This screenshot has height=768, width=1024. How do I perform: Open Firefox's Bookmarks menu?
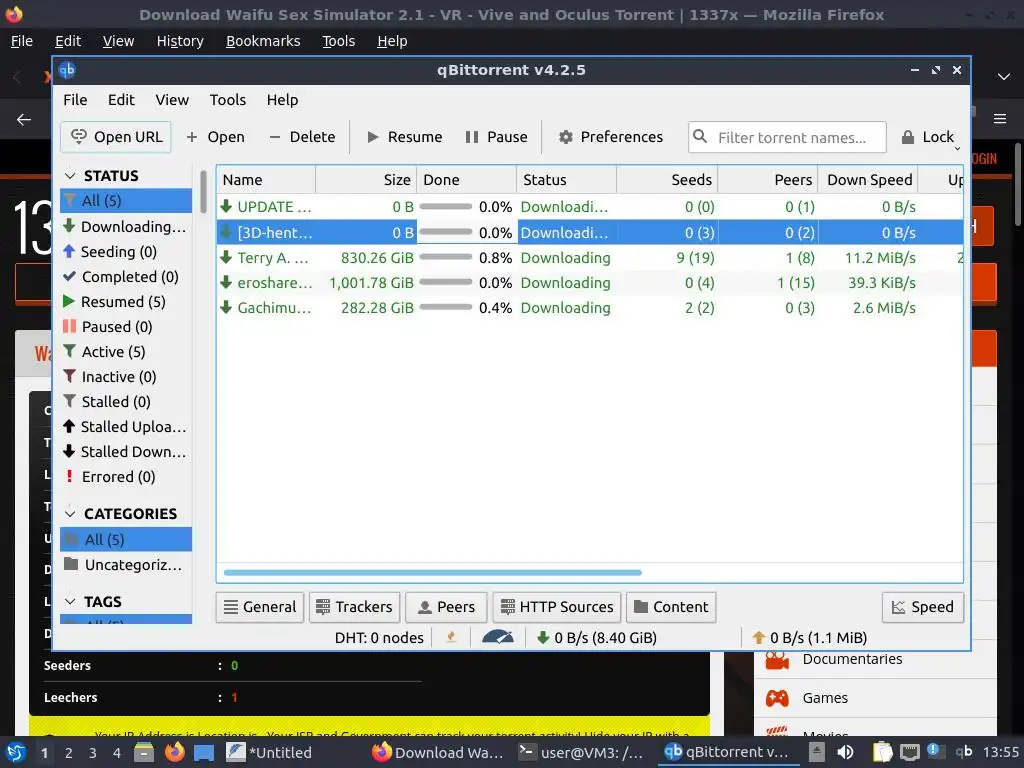click(x=263, y=41)
